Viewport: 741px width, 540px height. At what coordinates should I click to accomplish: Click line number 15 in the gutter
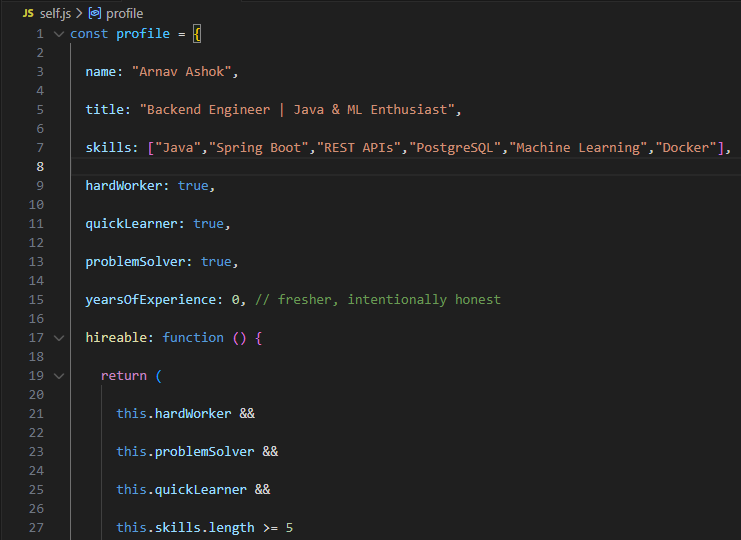click(x=36, y=300)
